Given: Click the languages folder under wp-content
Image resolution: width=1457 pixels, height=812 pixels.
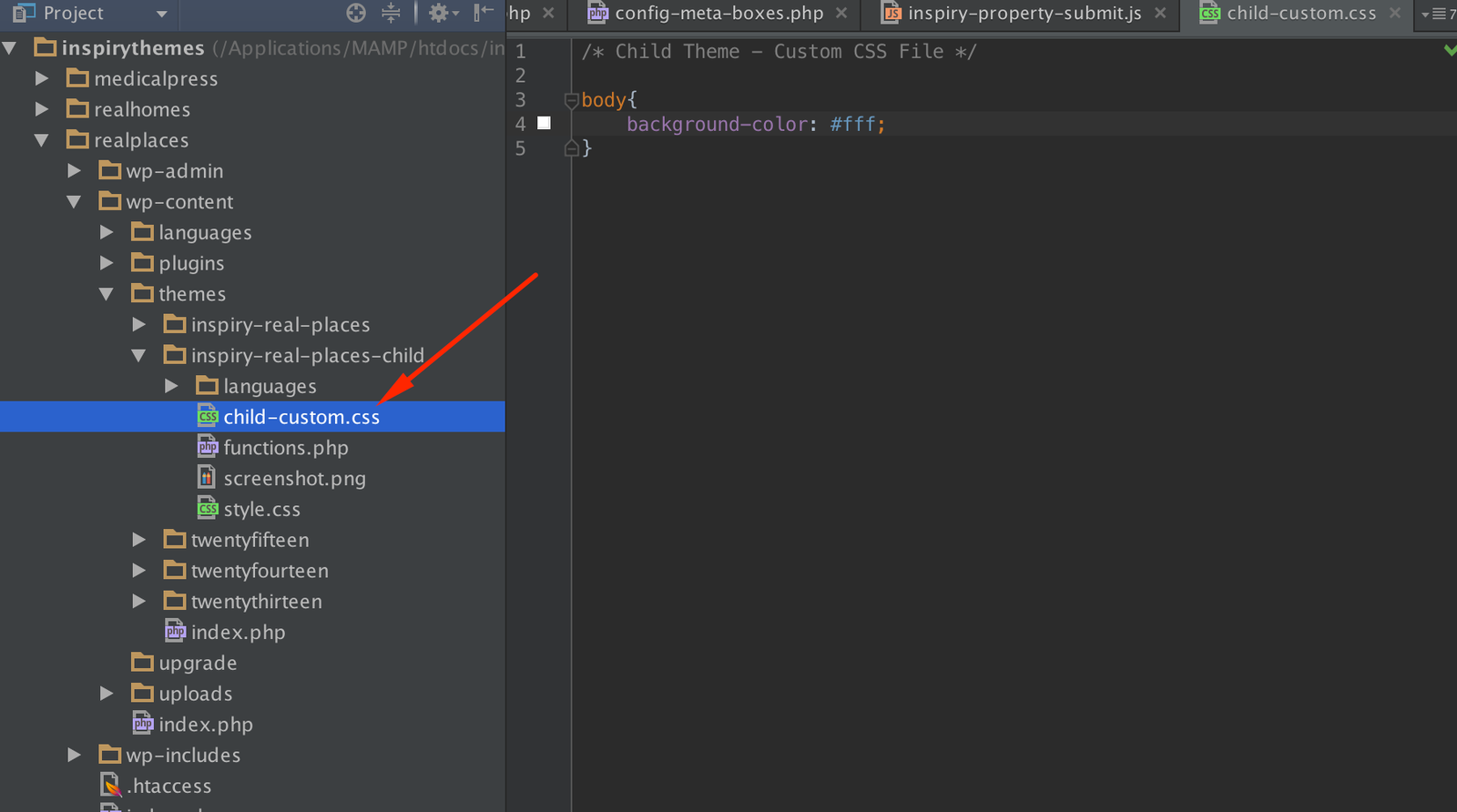Looking at the screenshot, I should 205,232.
